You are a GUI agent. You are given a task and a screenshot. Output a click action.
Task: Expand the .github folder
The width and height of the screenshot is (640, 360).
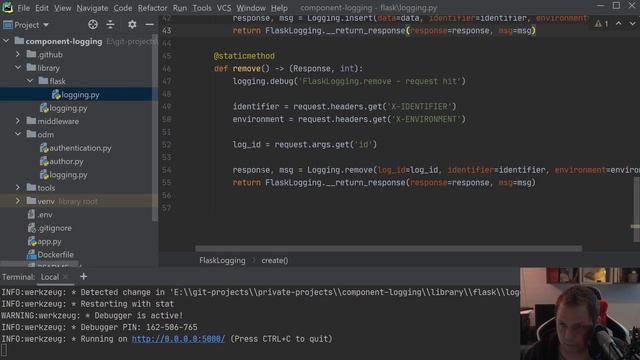18,54
